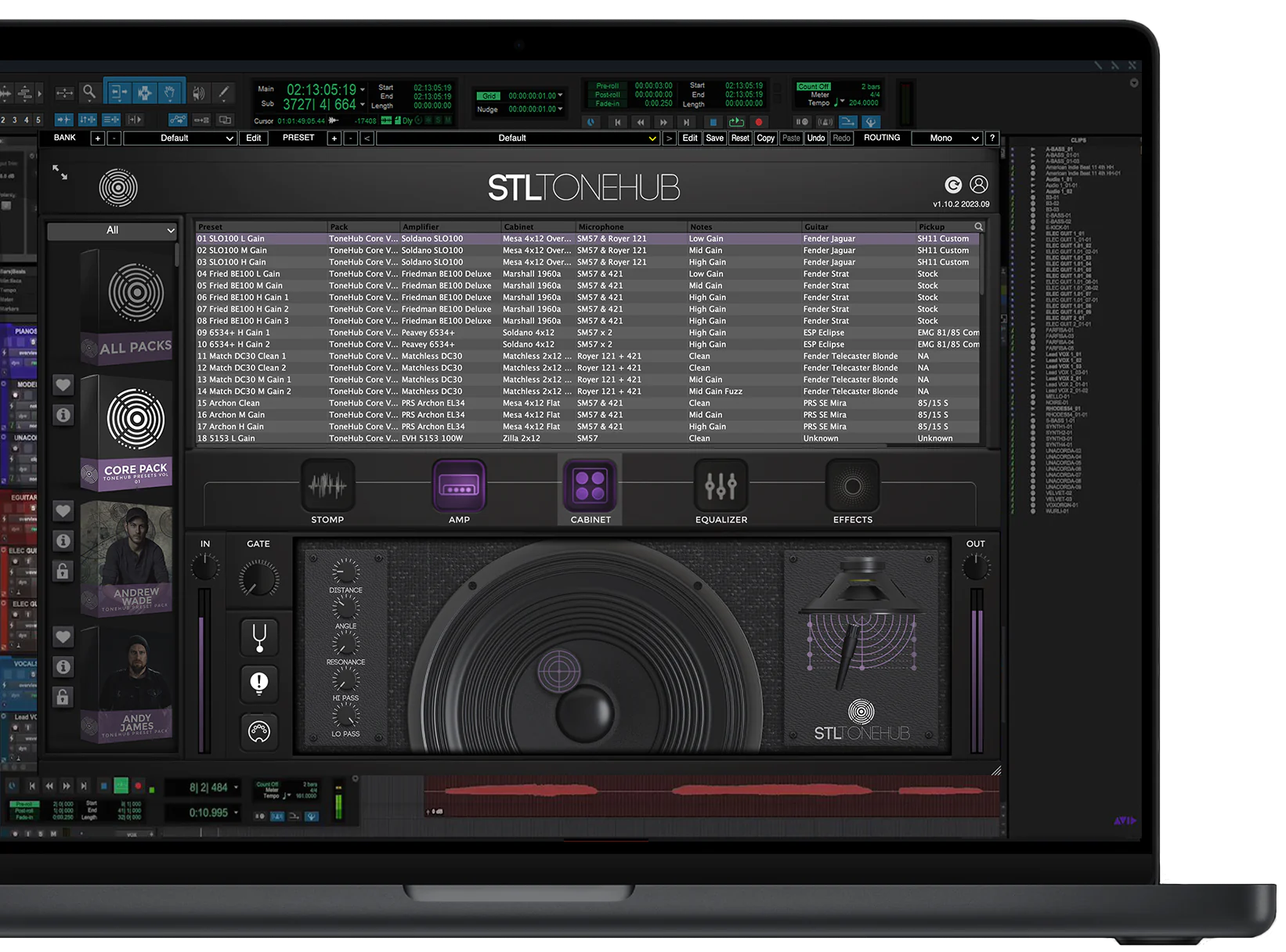Image resolution: width=1286 pixels, height=952 pixels.
Task: Click previous preset '<' button
Action: [x=367, y=138]
